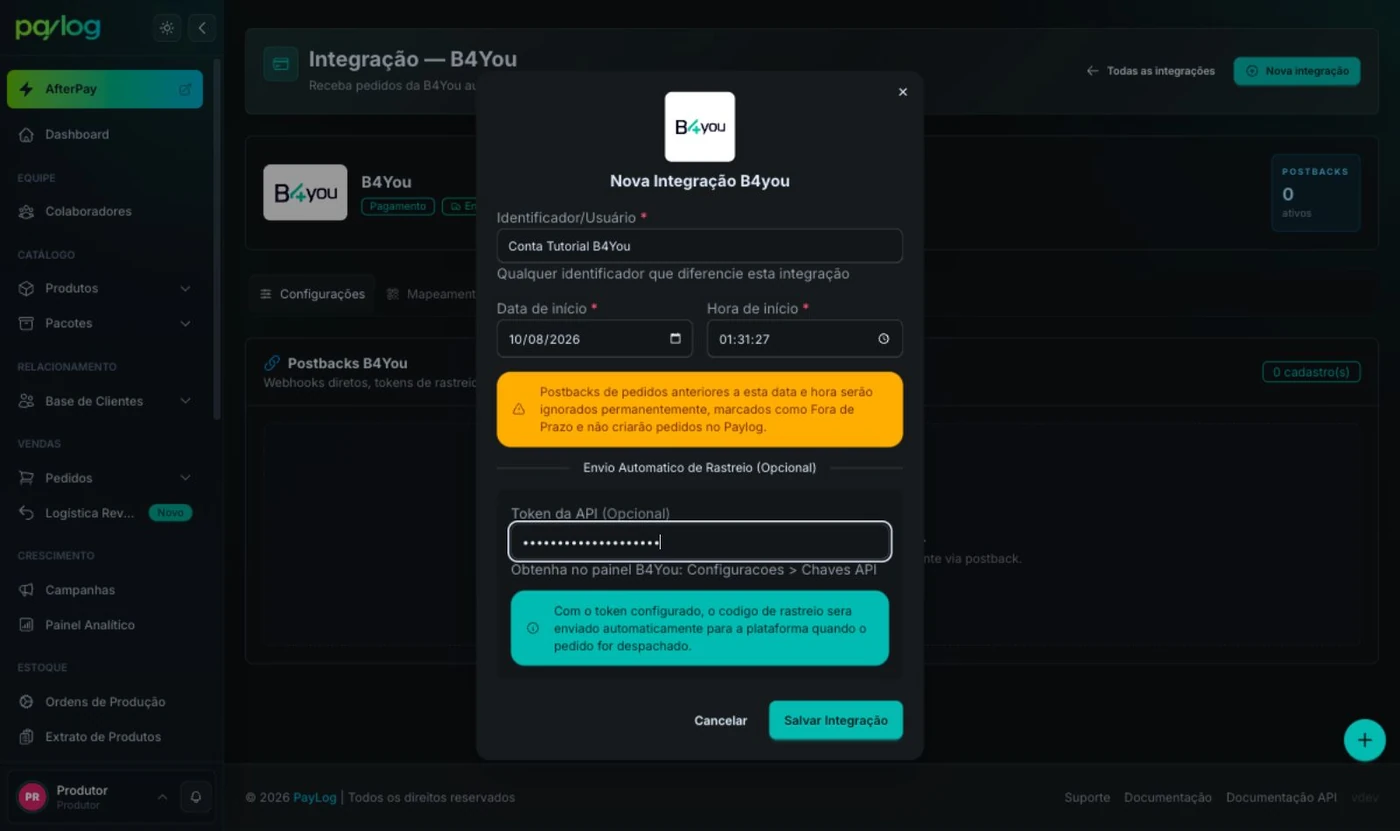Click the Extrato de Produtos icon
Image resolution: width=1400 pixels, height=831 pixels.
tap(26, 737)
